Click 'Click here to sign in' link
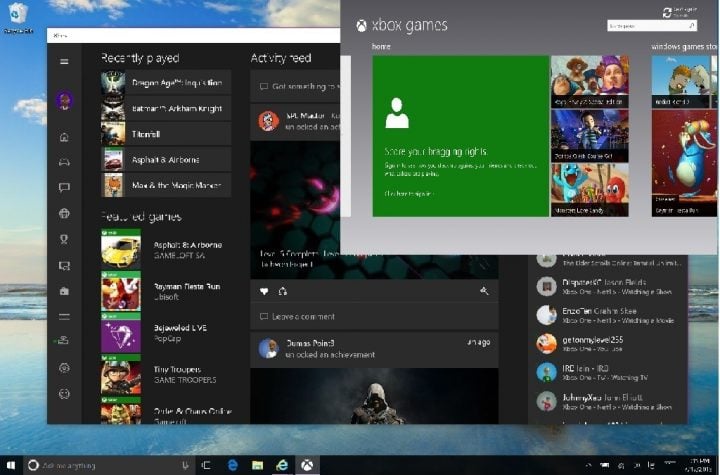 tap(409, 194)
